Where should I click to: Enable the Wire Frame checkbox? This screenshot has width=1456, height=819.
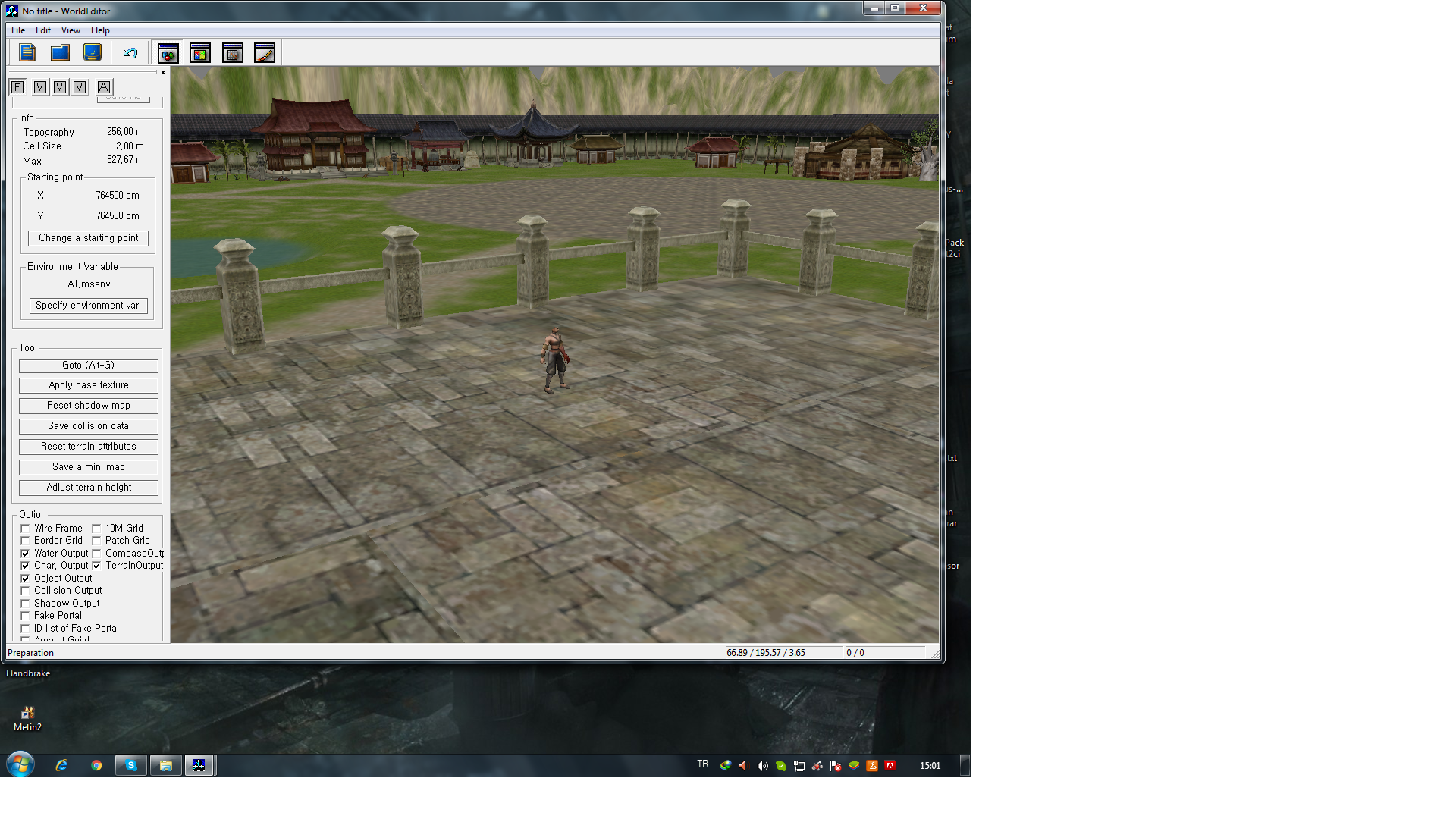pyautogui.click(x=25, y=529)
